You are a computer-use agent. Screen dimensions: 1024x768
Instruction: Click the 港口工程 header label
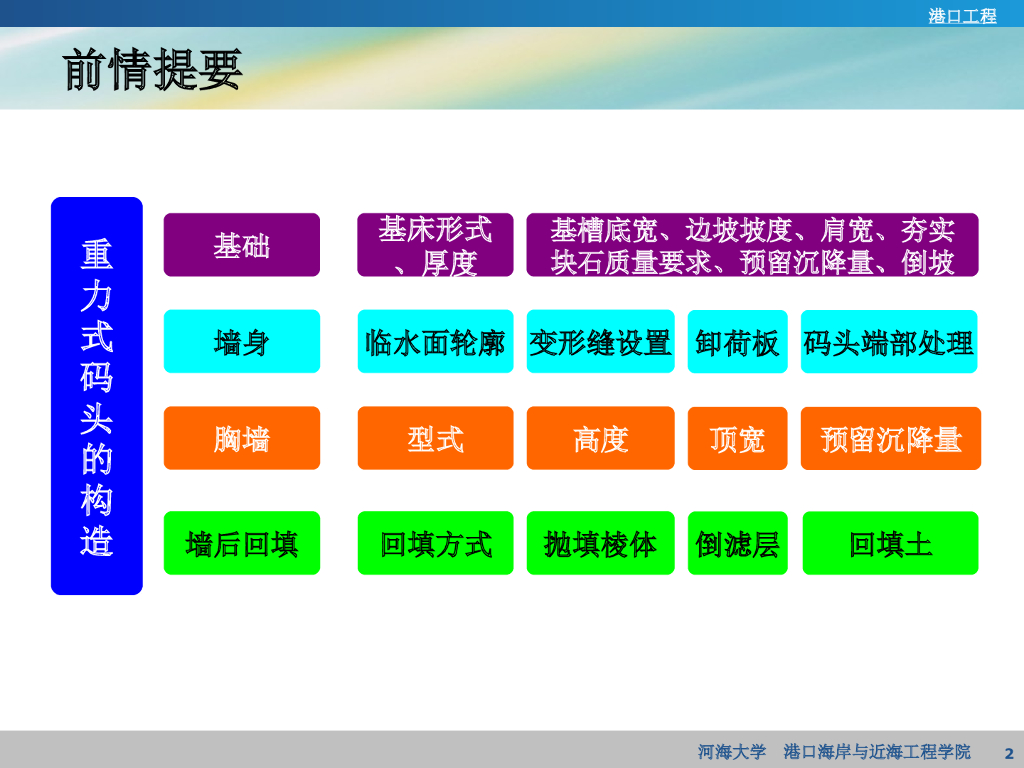click(x=962, y=16)
